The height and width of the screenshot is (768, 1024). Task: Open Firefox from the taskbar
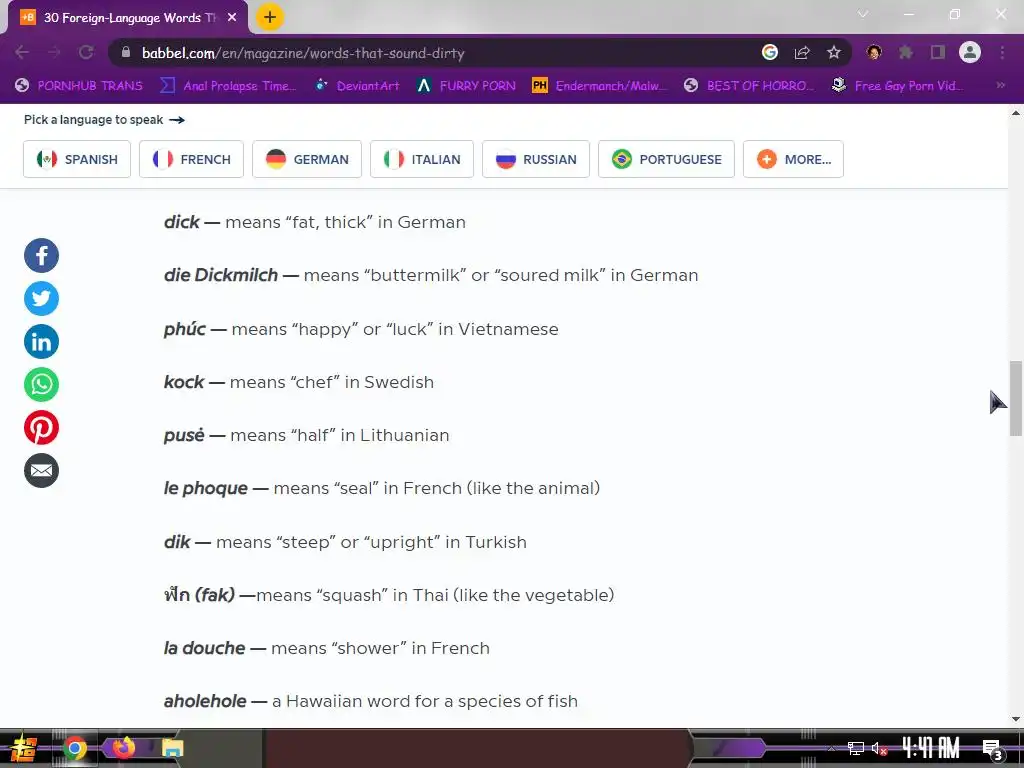[x=123, y=748]
